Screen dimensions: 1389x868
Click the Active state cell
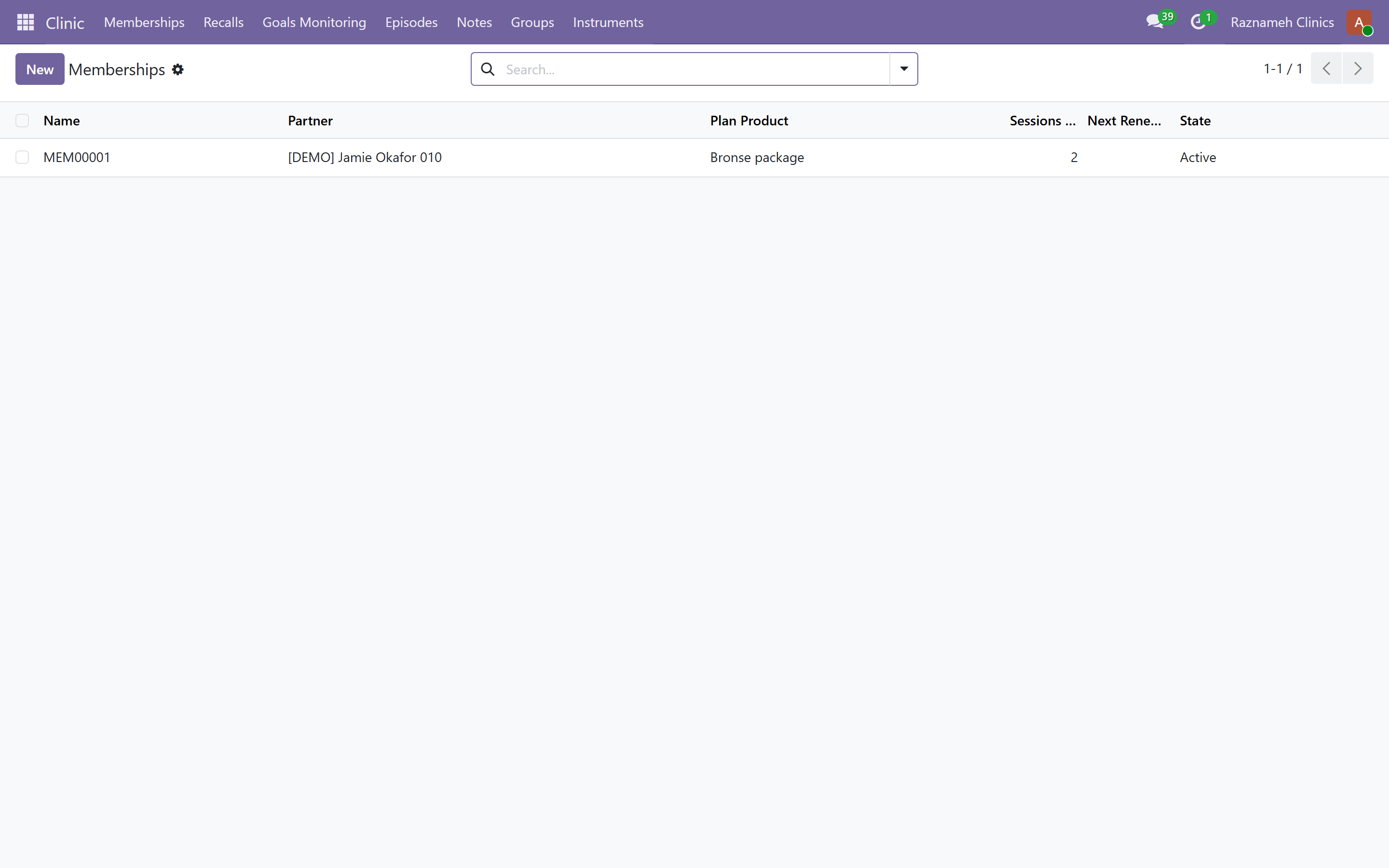point(1198,157)
